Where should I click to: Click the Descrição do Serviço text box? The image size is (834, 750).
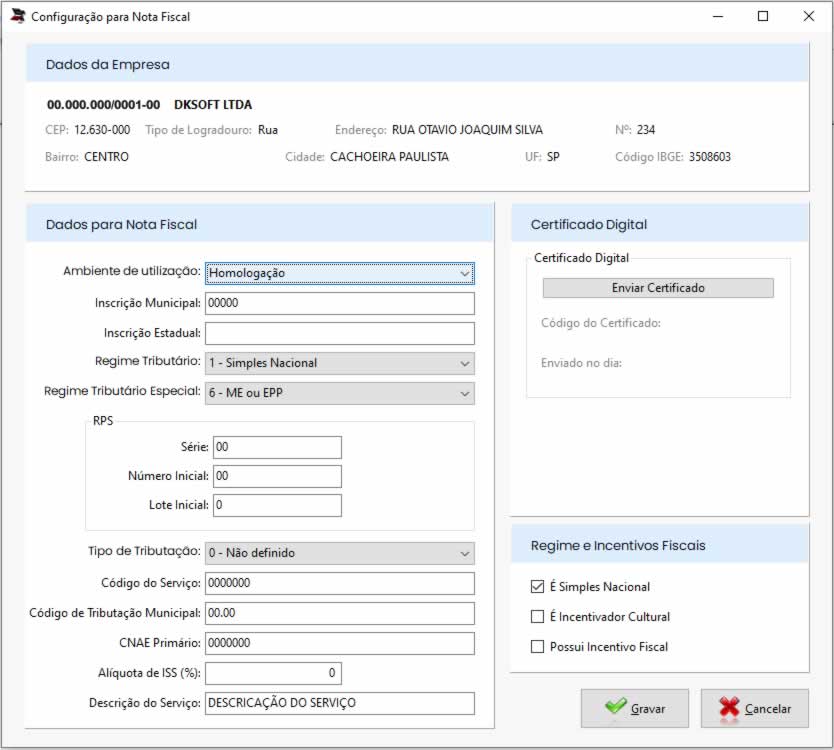(x=339, y=703)
